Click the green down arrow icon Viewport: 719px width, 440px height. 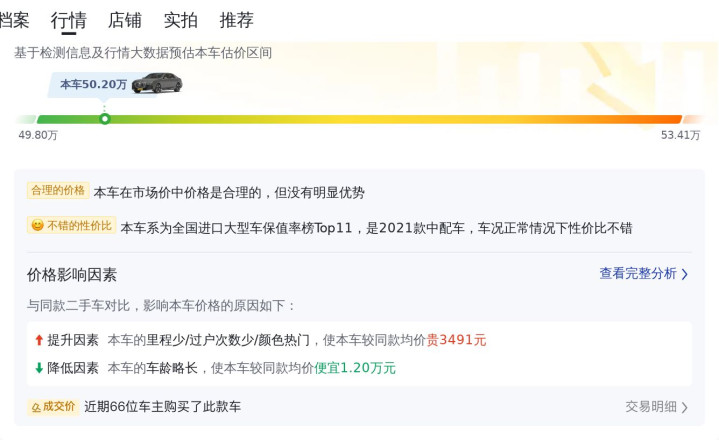point(39,368)
